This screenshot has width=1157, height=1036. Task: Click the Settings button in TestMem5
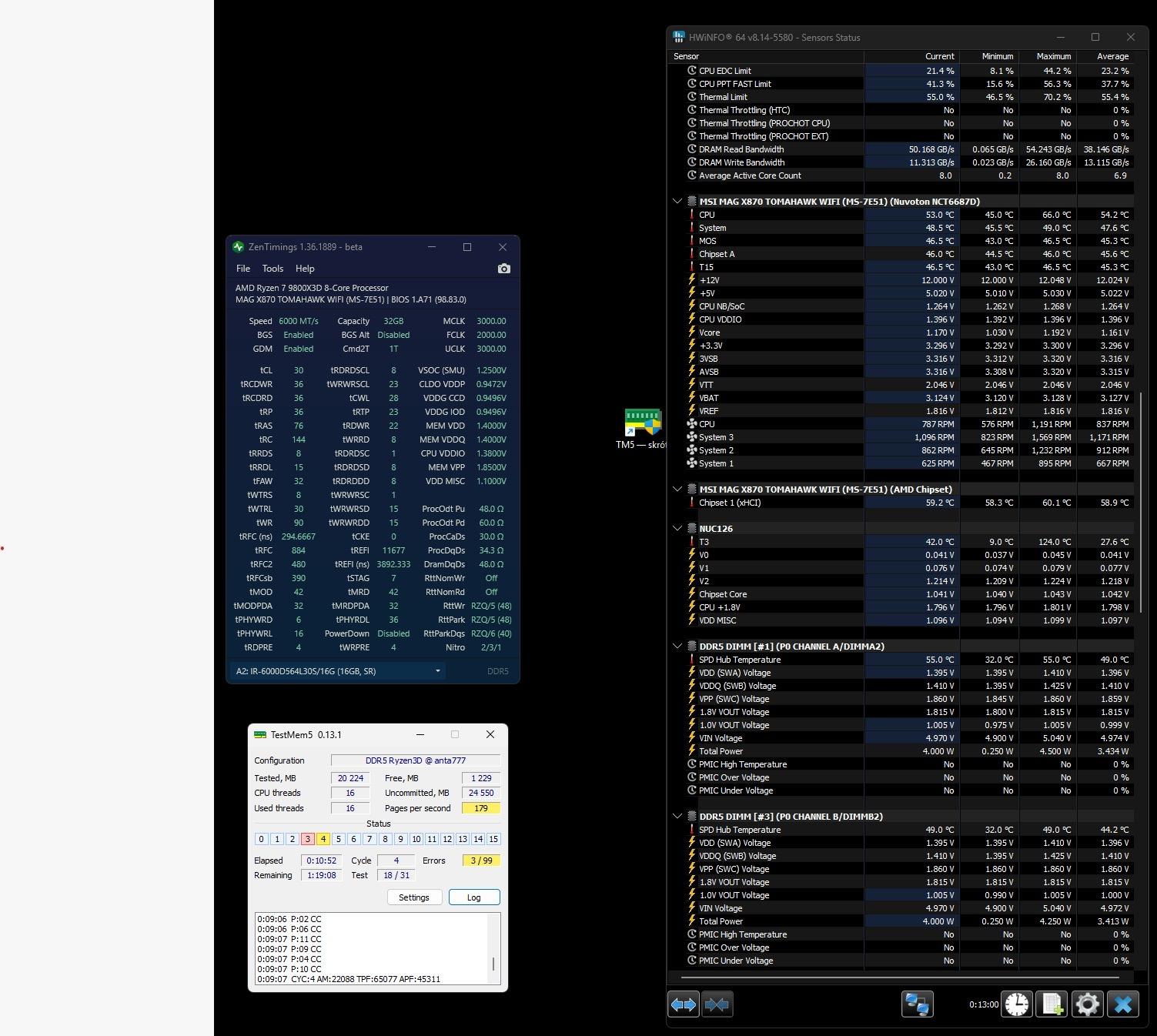click(414, 897)
